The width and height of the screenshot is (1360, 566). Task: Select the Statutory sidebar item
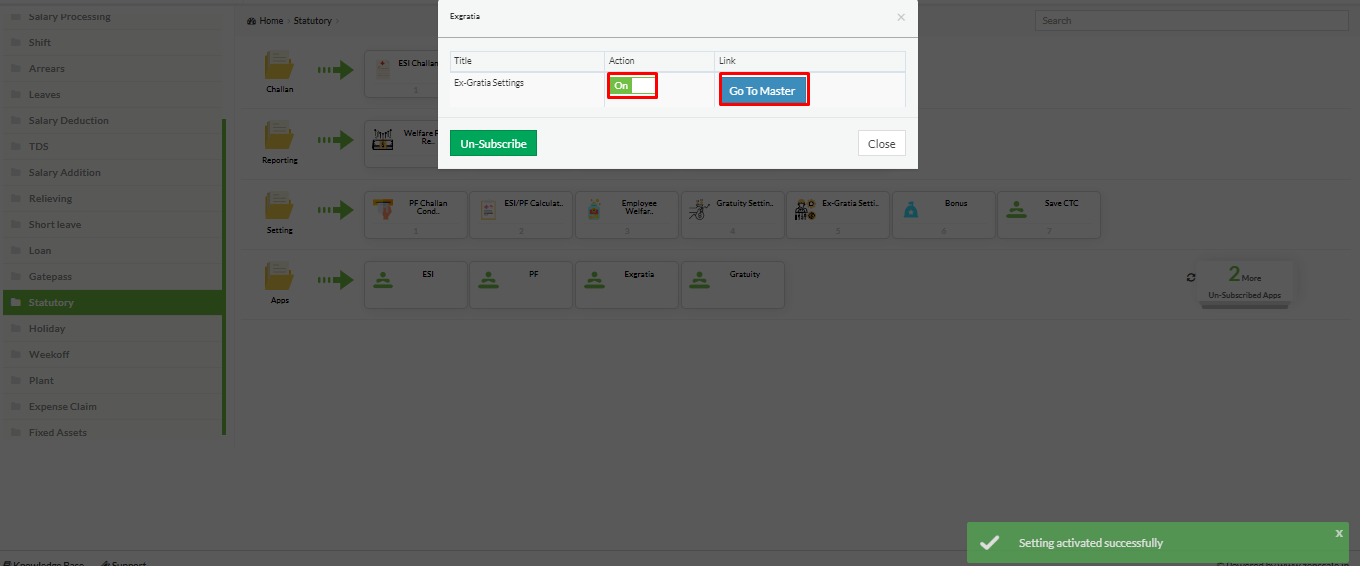(112, 302)
